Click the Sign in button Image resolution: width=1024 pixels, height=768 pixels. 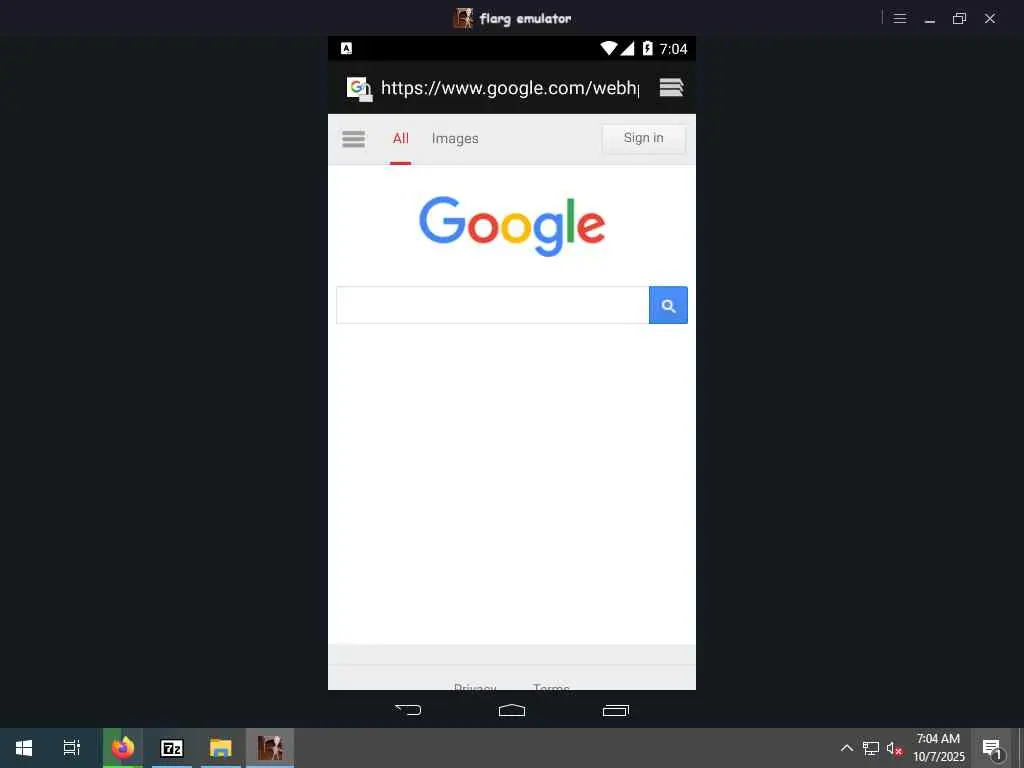[644, 138]
